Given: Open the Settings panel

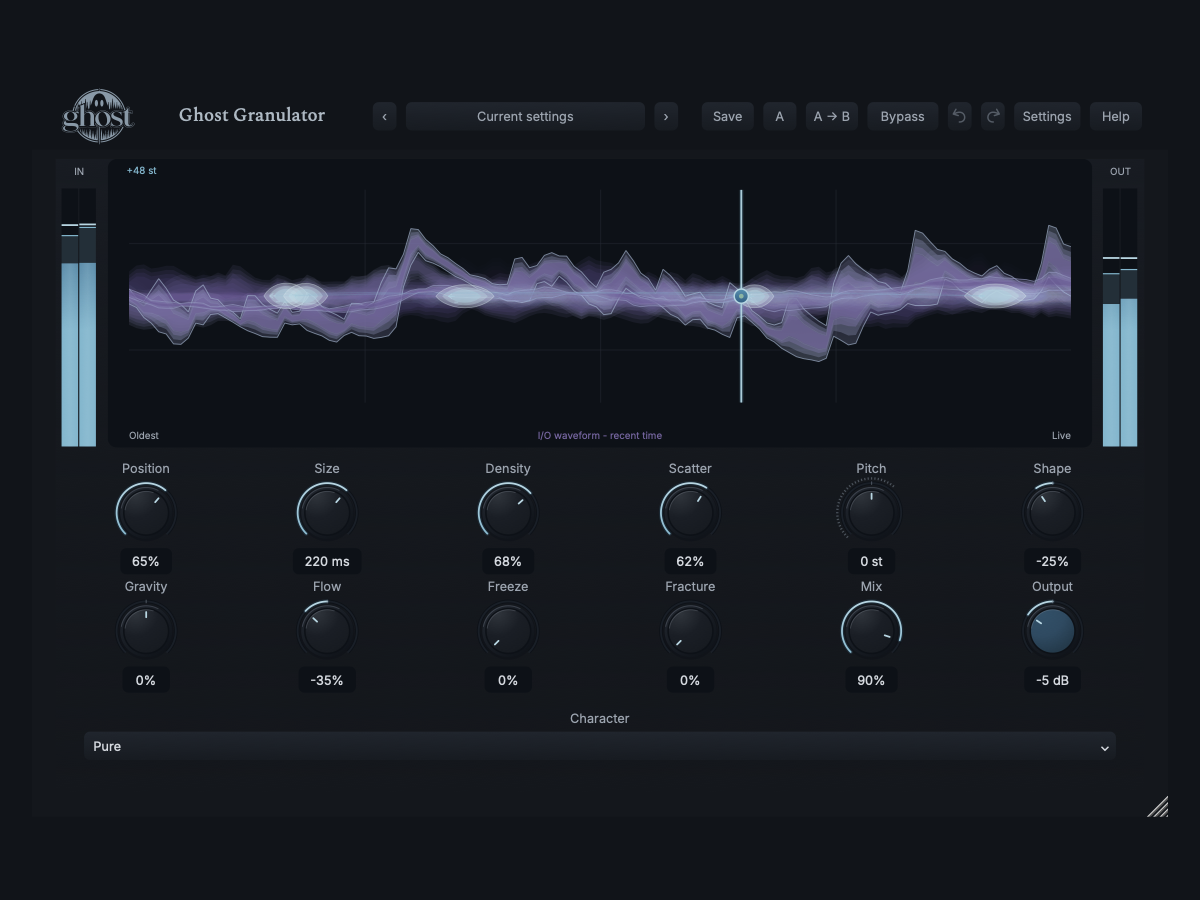Looking at the screenshot, I should [1047, 116].
